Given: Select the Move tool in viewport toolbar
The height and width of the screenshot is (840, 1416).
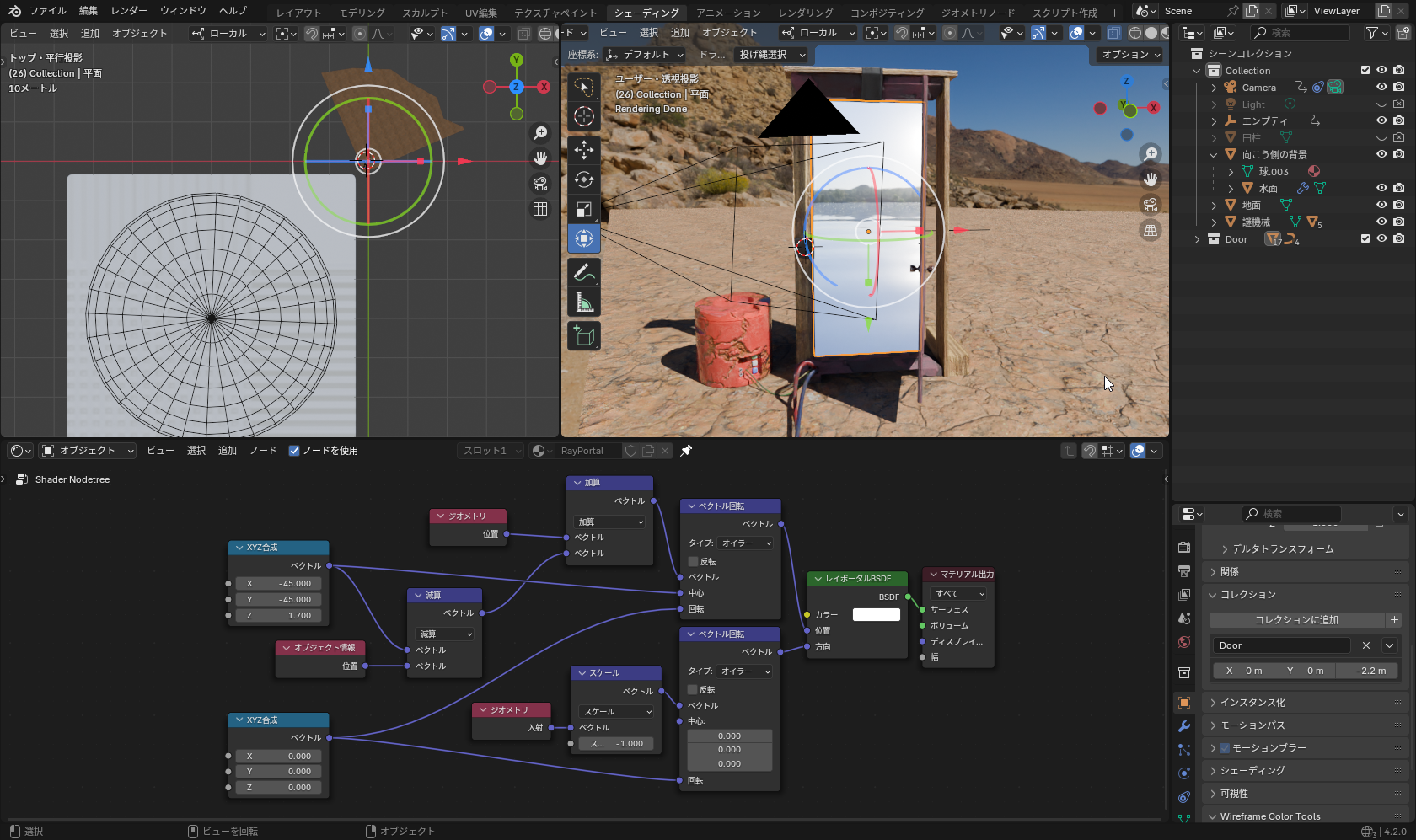Looking at the screenshot, I should [x=583, y=151].
